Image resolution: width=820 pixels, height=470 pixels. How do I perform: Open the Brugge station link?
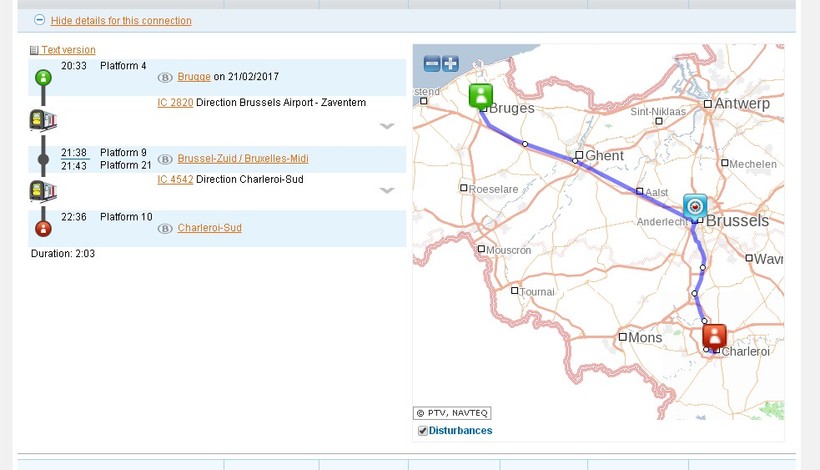(x=194, y=77)
